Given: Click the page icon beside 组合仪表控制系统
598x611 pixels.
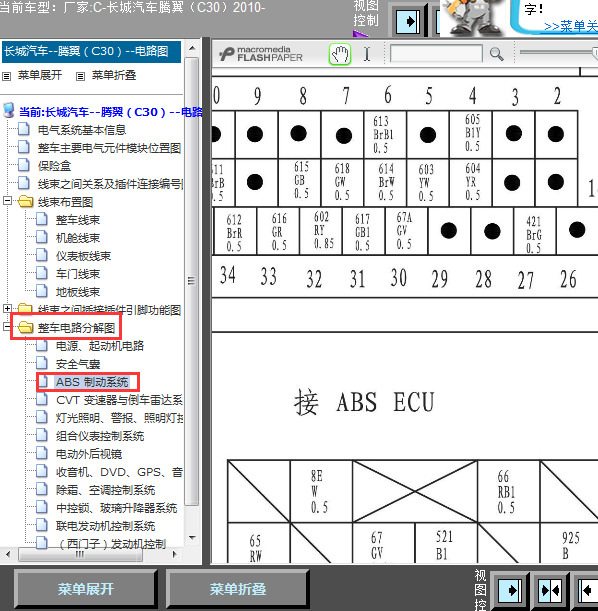Looking at the screenshot, I should pyautogui.click(x=42, y=435).
